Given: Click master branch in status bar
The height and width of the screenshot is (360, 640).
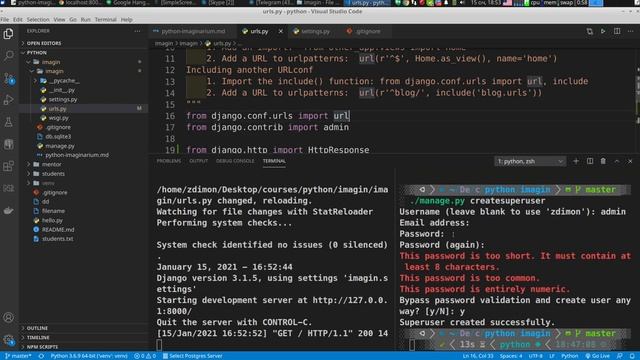Looking at the screenshot, I should coord(18,356).
